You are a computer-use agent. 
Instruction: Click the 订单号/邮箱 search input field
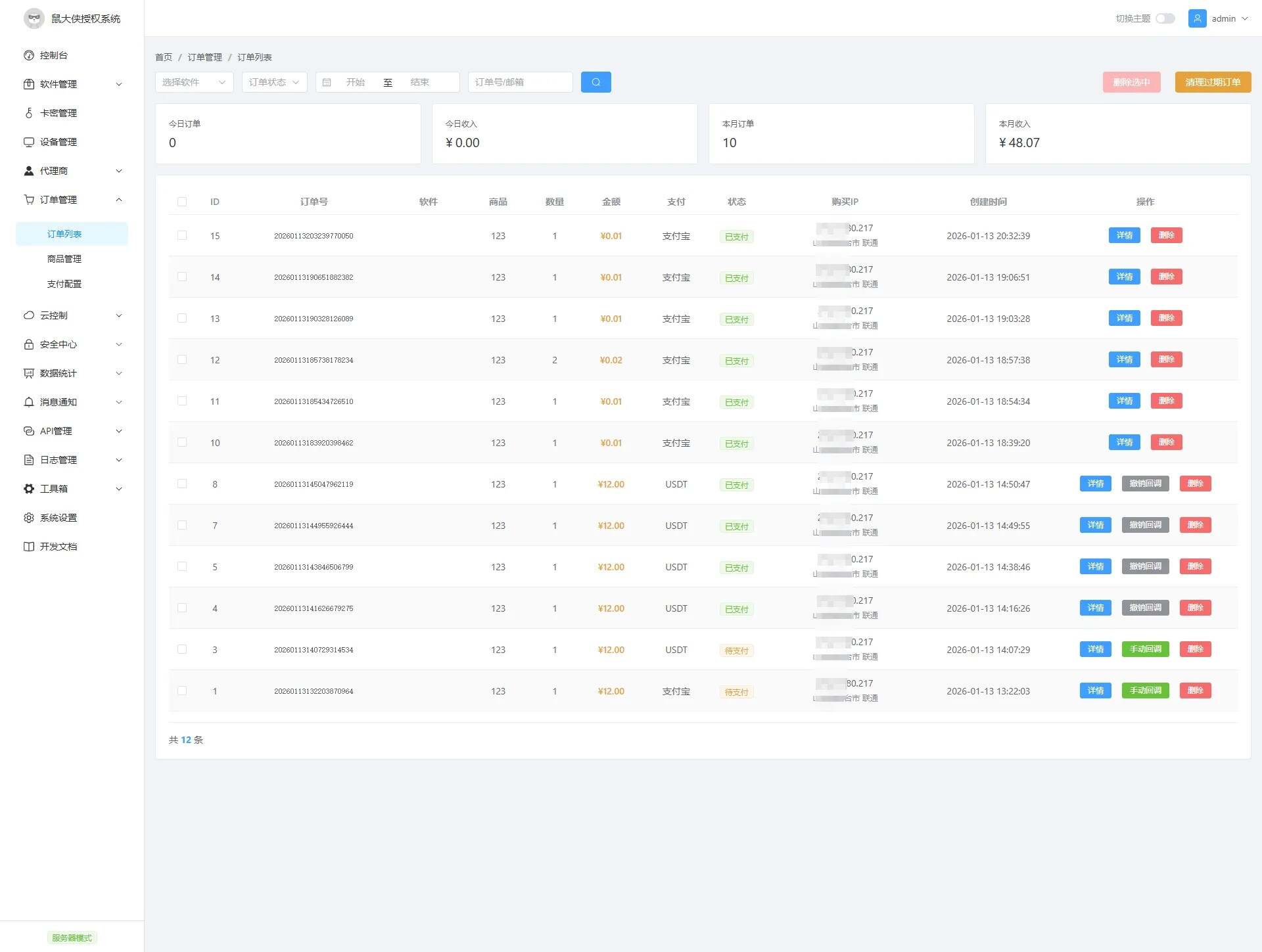point(519,82)
